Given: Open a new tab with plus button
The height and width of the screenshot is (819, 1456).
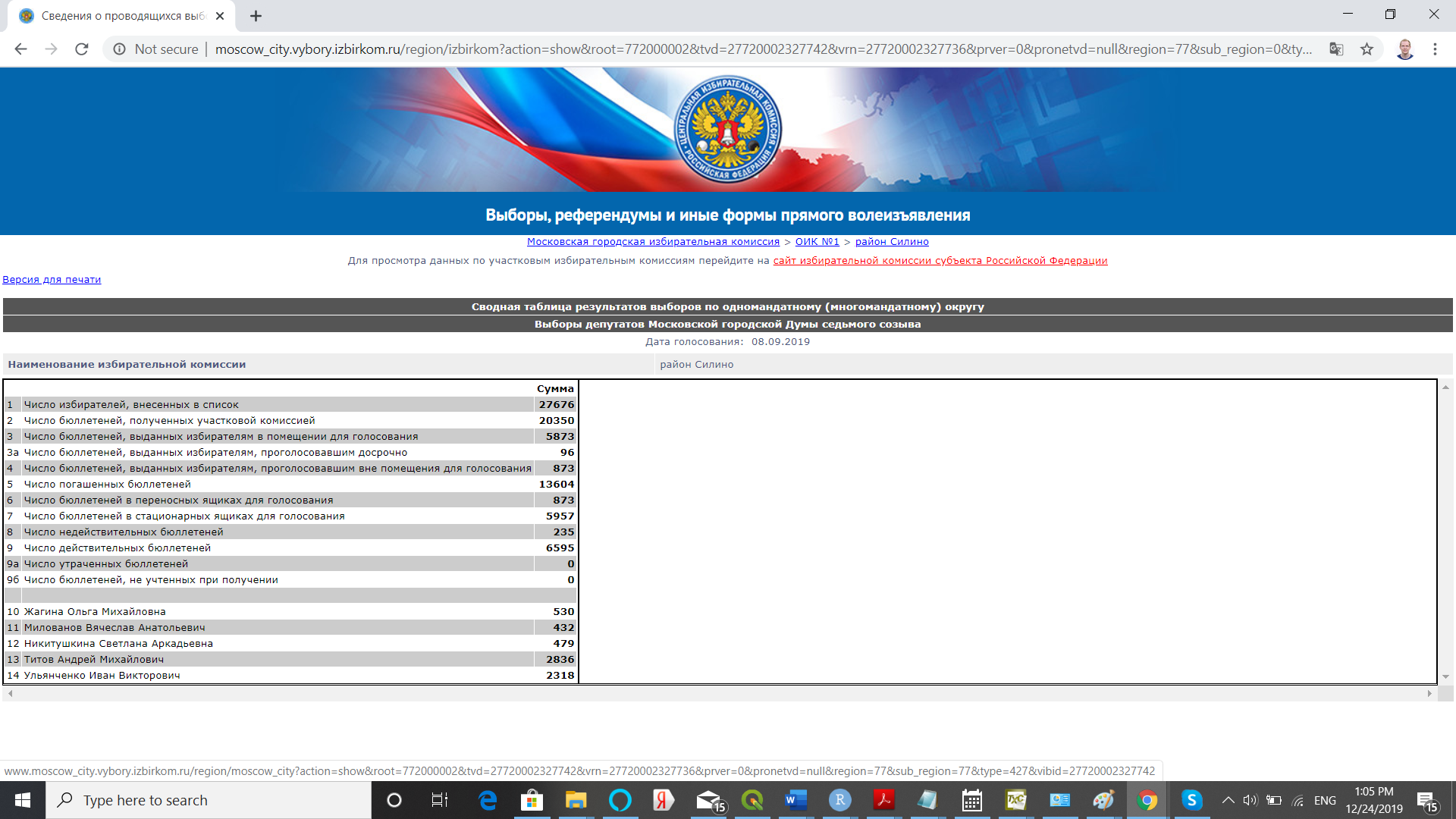Looking at the screenshot, I should coord(256,16).
